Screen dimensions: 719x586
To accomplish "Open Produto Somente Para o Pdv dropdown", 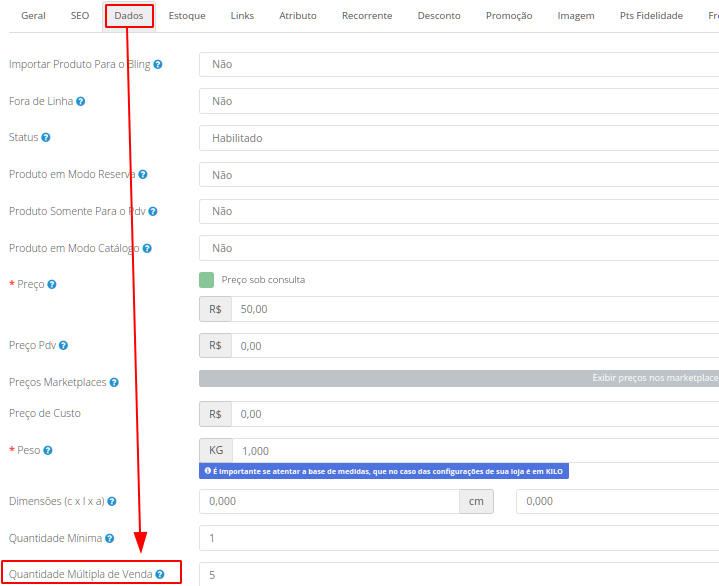I will (459, 211).
